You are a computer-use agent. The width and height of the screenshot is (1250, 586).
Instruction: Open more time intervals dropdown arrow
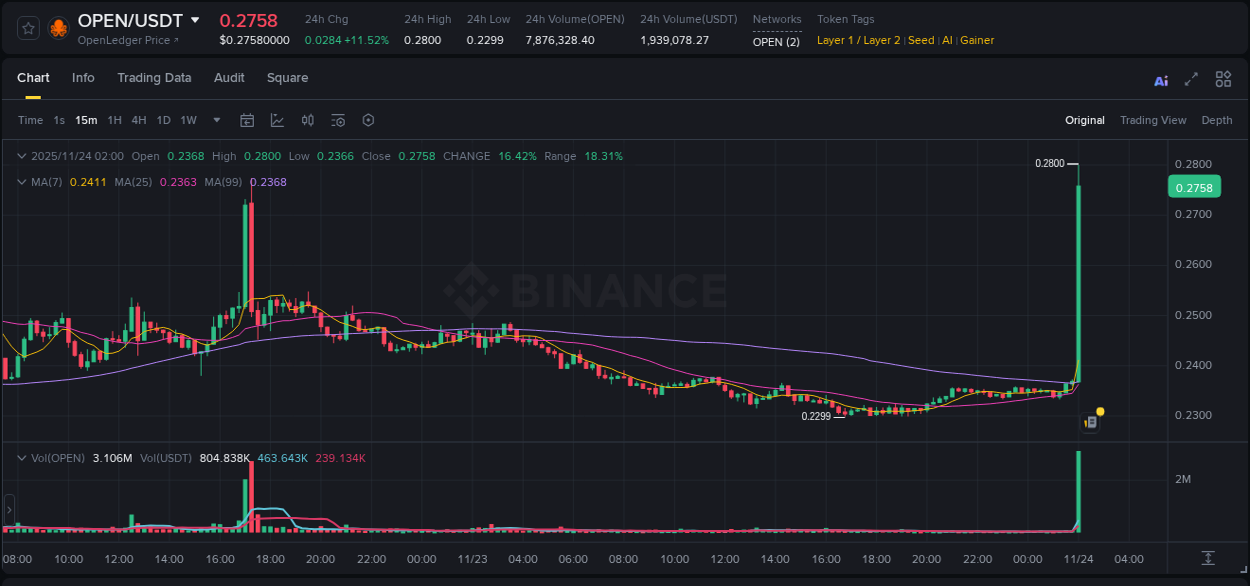pyautogui.click(x=216, y=120)
